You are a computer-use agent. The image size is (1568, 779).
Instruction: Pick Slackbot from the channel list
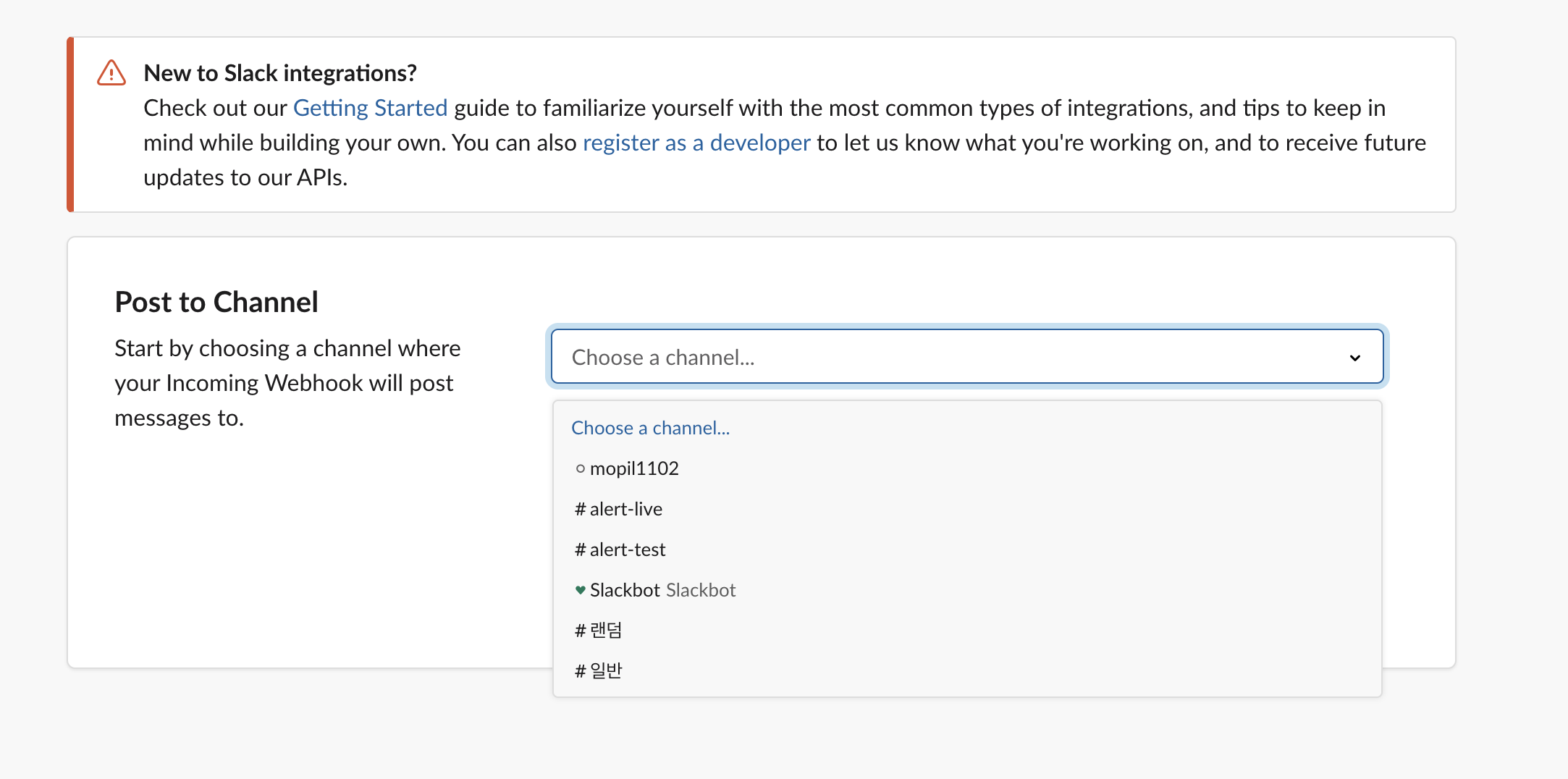967,590
